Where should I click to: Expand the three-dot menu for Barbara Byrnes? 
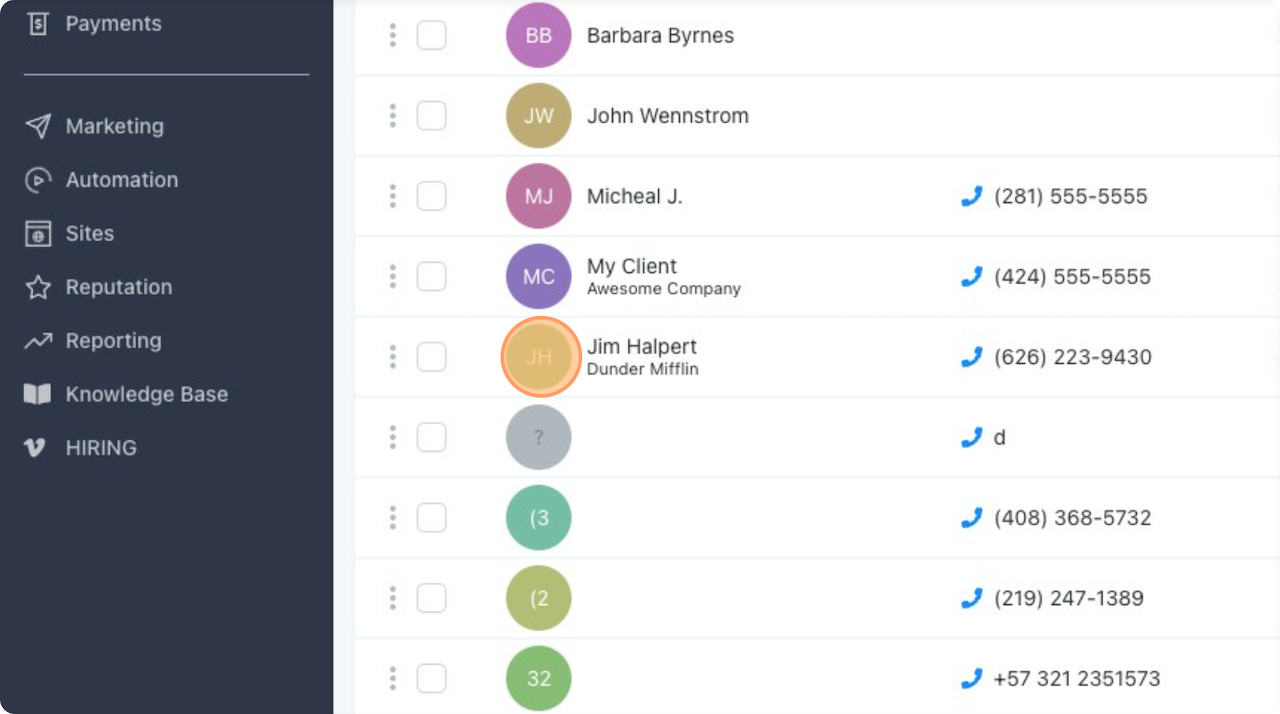393,36
